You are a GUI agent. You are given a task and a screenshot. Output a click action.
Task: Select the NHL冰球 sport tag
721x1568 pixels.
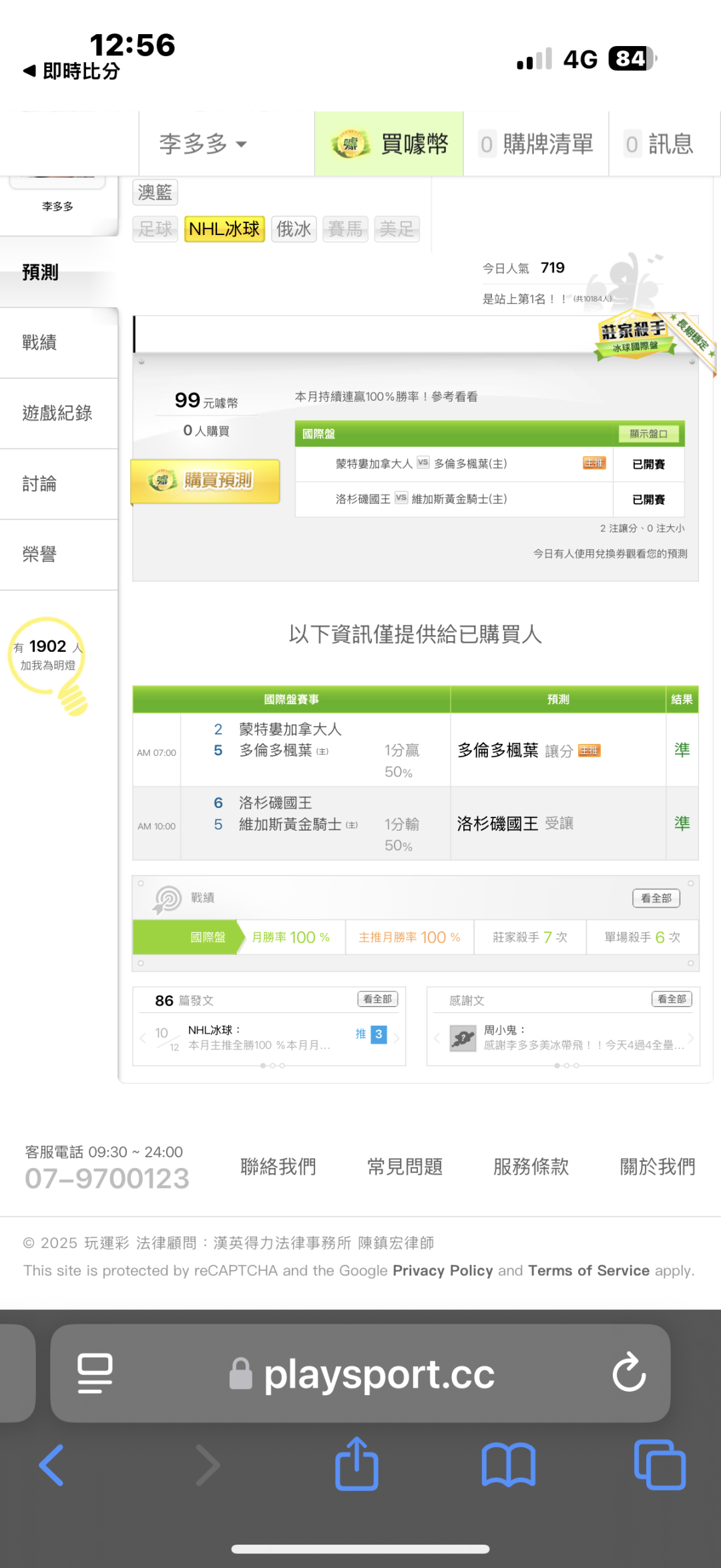(224, 229)
